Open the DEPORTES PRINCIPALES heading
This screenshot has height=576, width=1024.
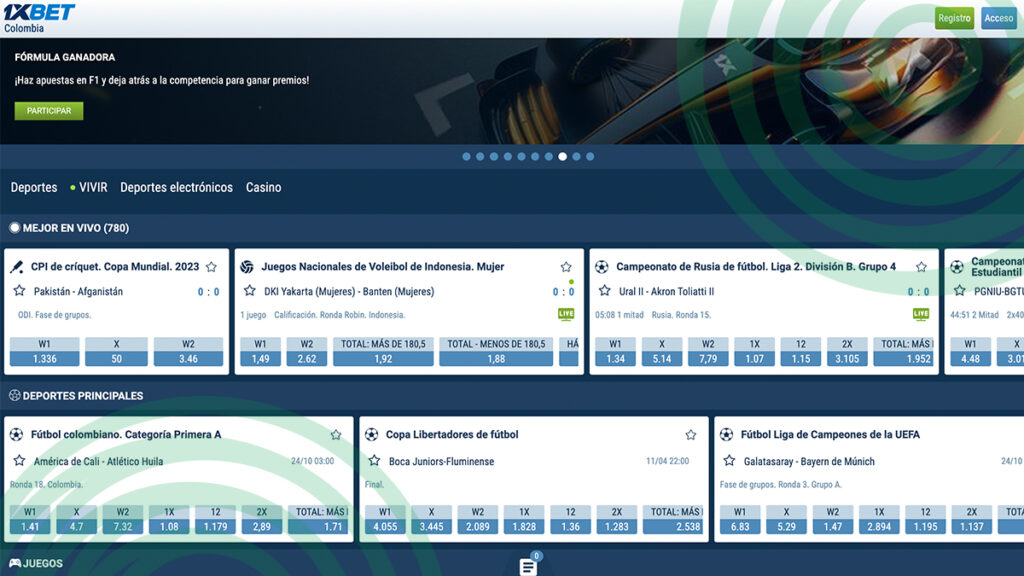(x=83, y=396)
